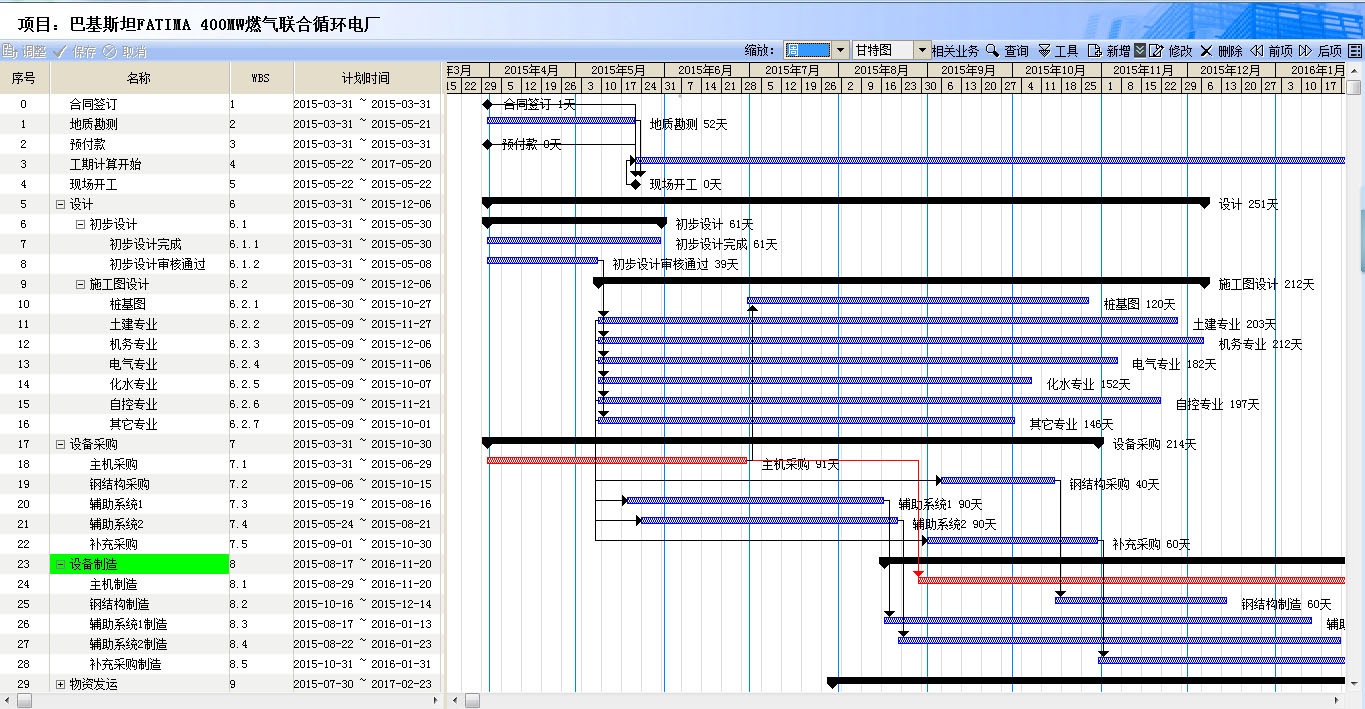The image size is (1365, 709).
Task: Go to next item with 后项
Action: point(1305,51)
